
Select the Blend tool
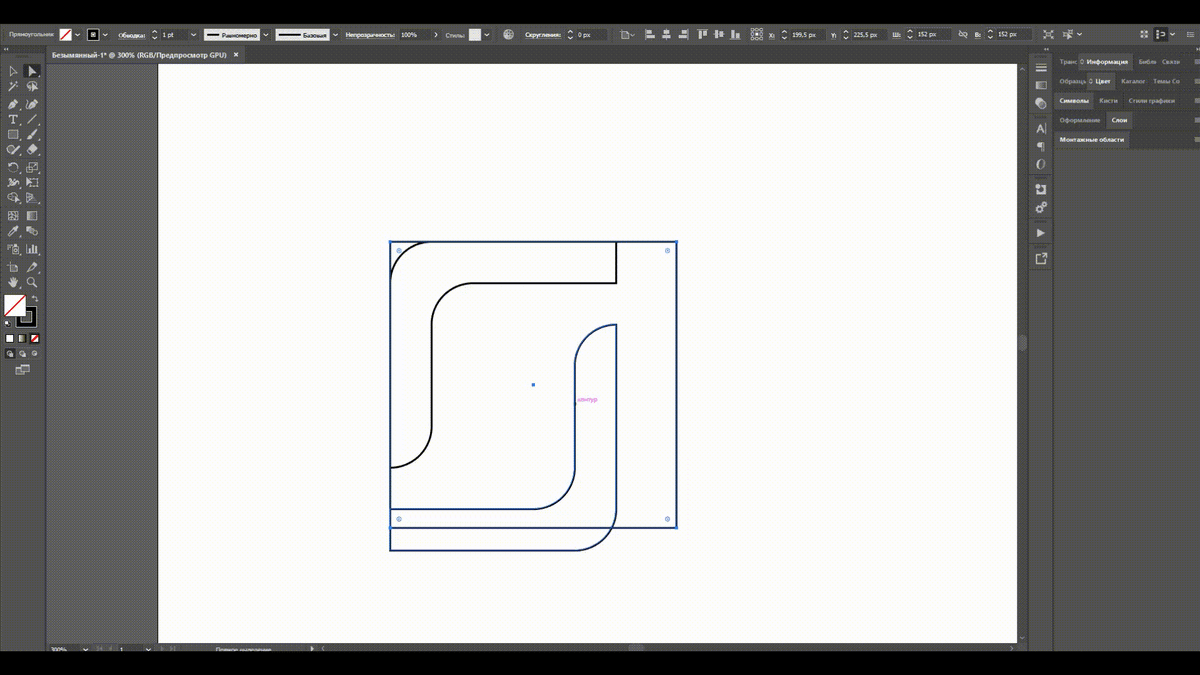(x=32, y=231)
